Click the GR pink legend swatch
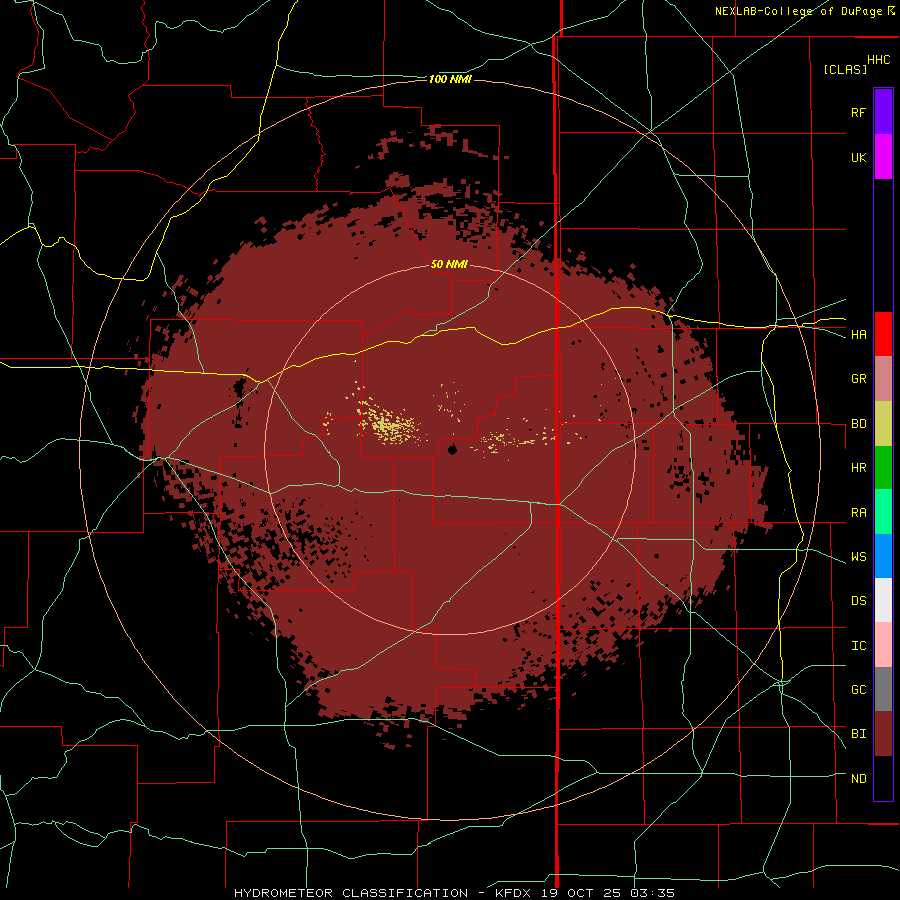900x900 pixels. pos(883,378)
